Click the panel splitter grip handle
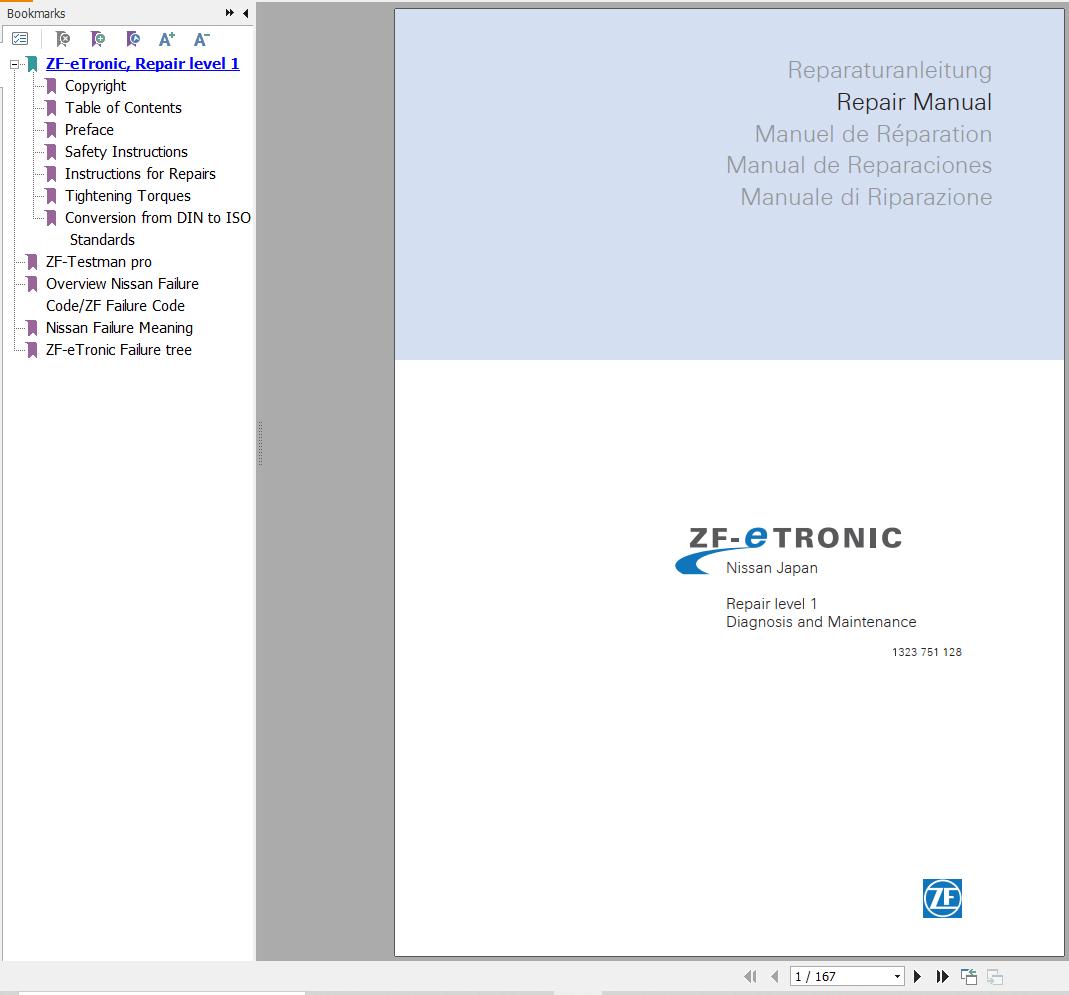This screenshot has width=1069, height=995. pyautogui.click(x=260, y=444)
